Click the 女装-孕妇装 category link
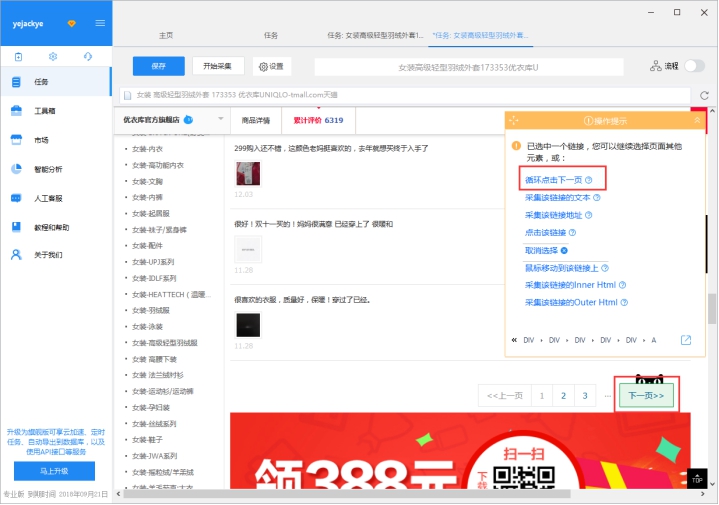 (x=151, y=407)
